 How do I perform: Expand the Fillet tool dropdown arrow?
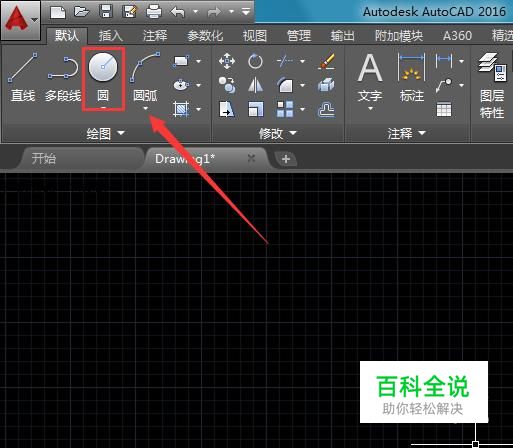pos(303,85)
